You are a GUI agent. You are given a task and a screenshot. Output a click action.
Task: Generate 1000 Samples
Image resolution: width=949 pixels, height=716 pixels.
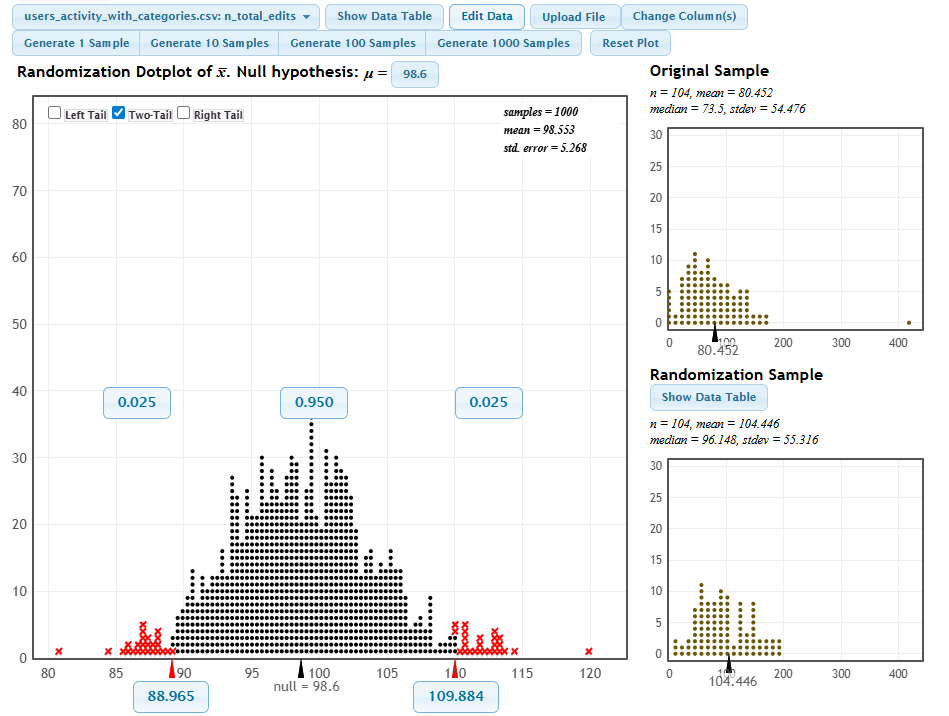503,44
